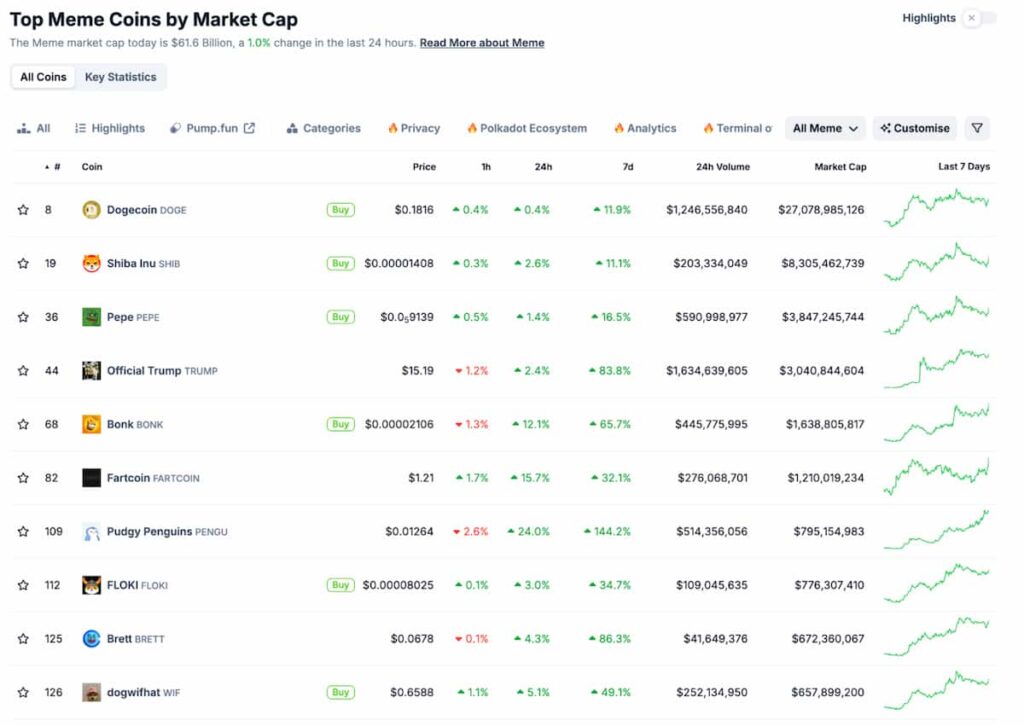Image resolution: width=1024 pixels, height=726 pixels.
Task: Click the Highlights list icon in filter bar
Action: [80, 128]
